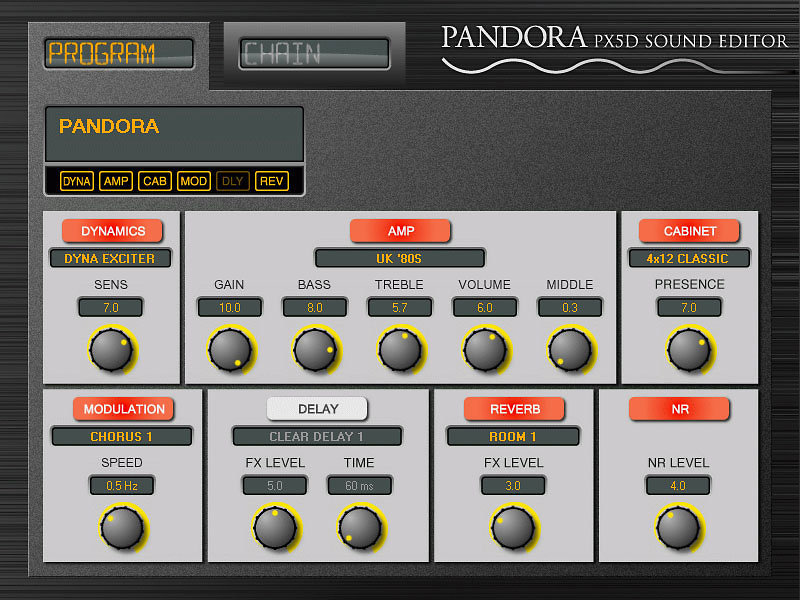Toggle the AMP indicator in the chain strip
The height and width of the screenshot is (600, 800).
coord(116,181)
